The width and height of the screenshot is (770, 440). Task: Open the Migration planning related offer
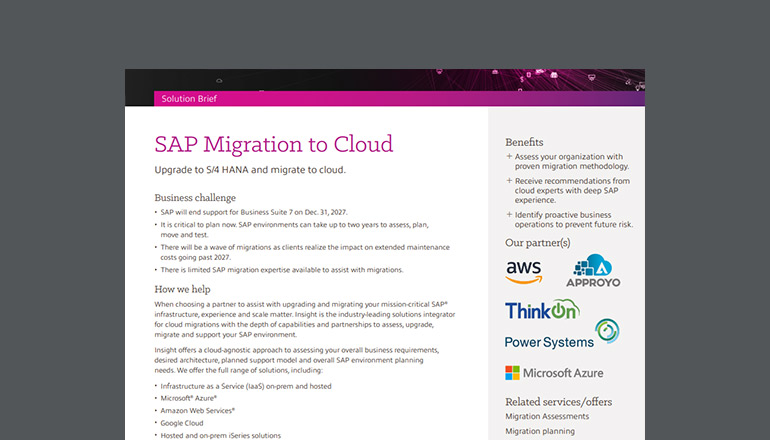(x=540, y=431)
